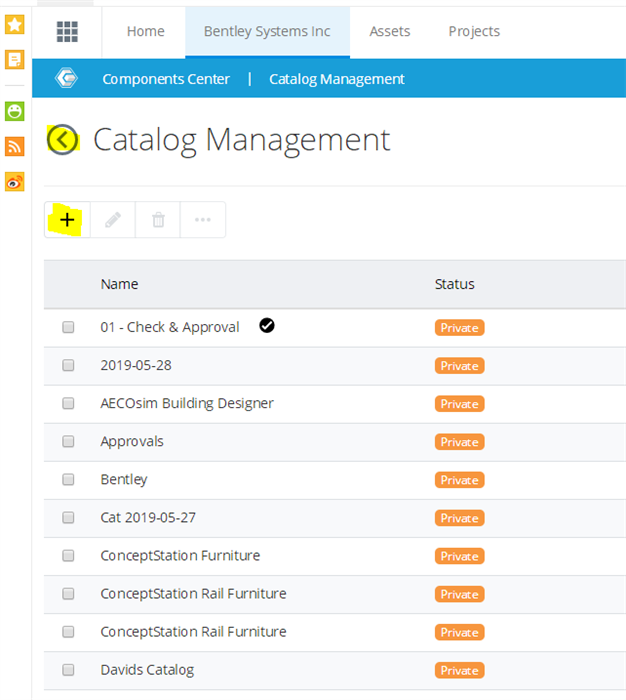This screenshot has width=626, height=700.
Task: Click Private status badge for Approvals
Action: pyautogui.click(x=459, y=442)
